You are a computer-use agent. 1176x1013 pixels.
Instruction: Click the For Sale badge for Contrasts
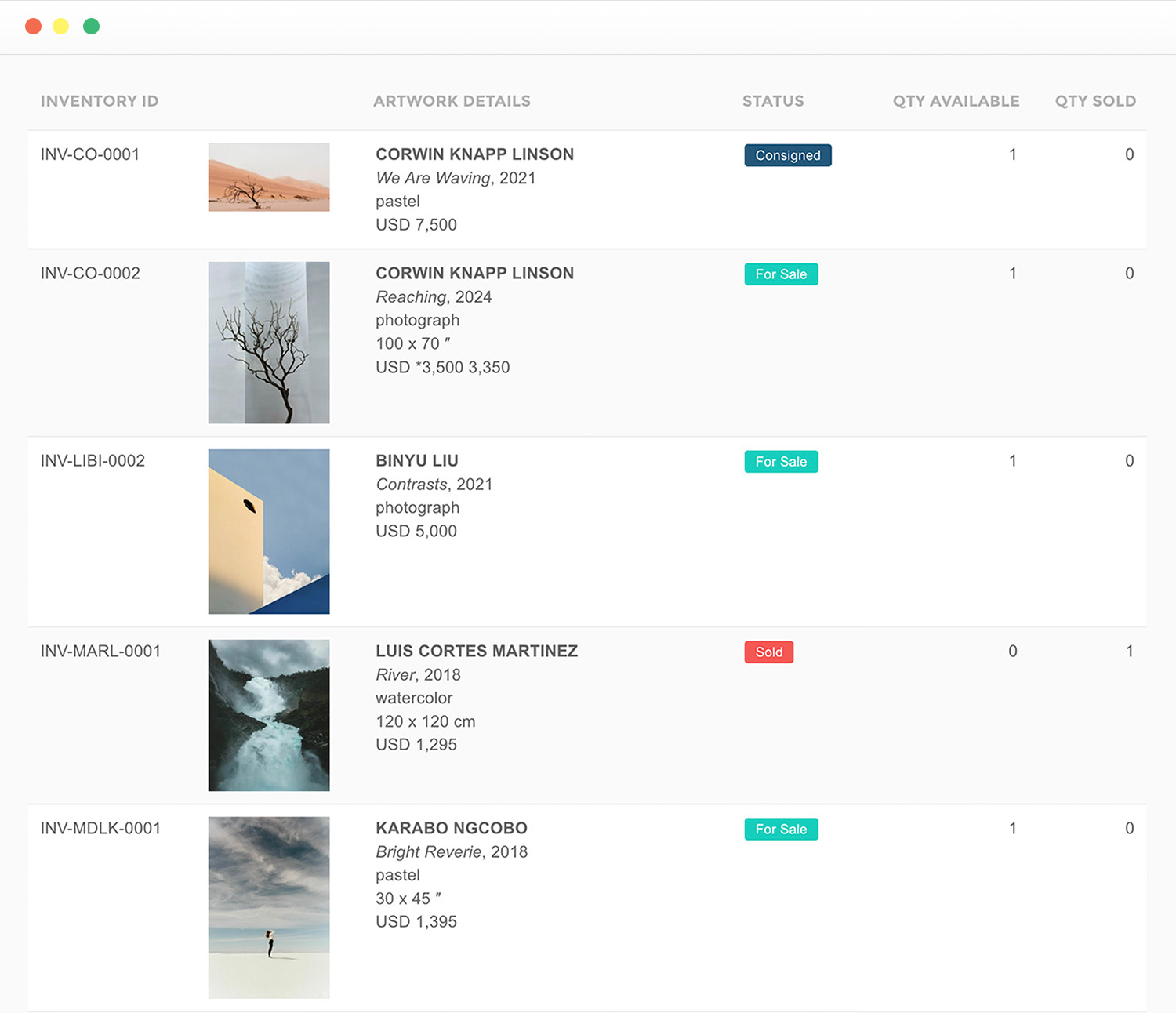click(782, 462)
